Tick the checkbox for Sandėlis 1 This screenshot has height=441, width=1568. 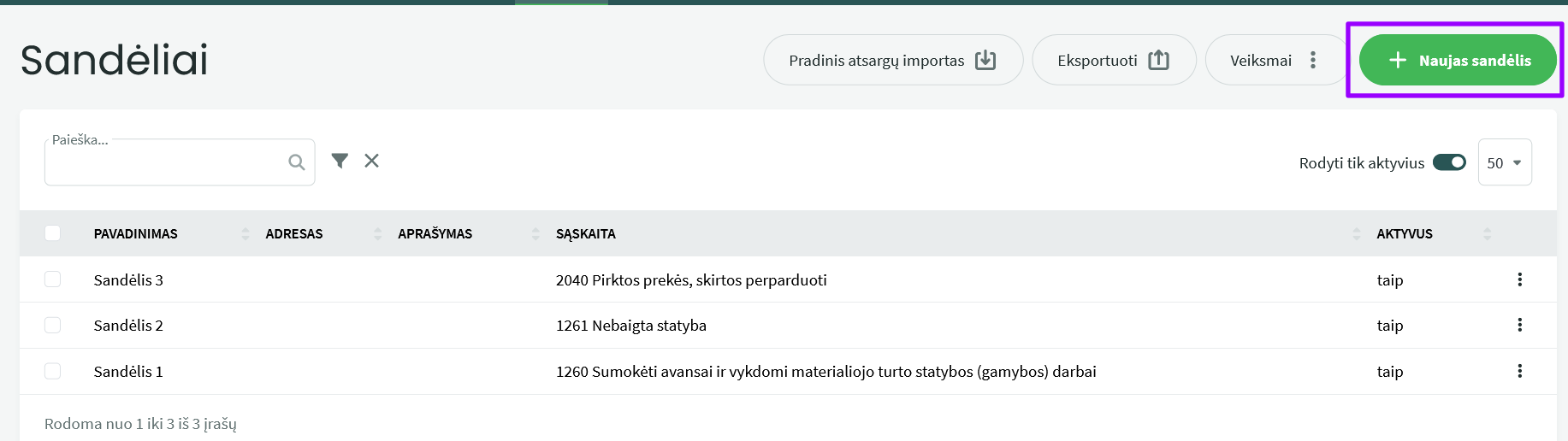[53, 371]
